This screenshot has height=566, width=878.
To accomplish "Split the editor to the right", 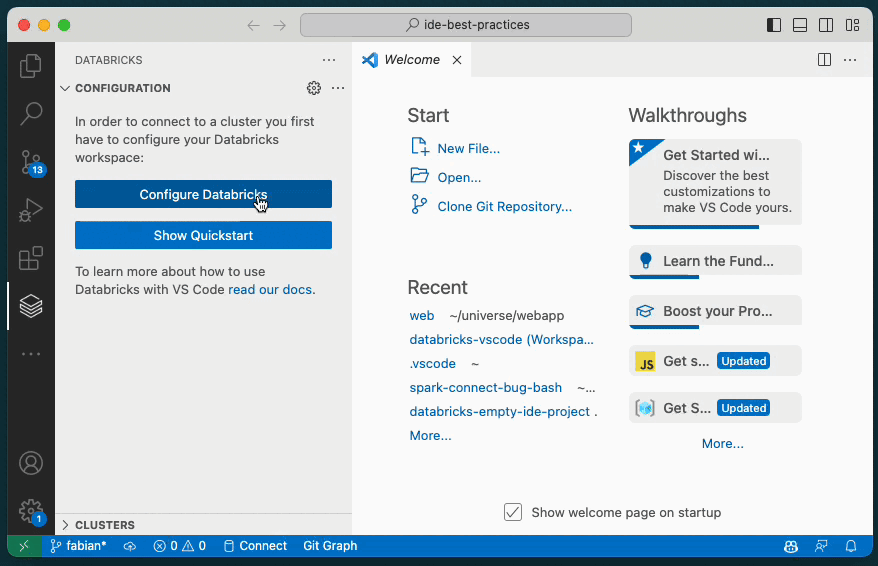I will pyautogui.click(x=824, y=60).
